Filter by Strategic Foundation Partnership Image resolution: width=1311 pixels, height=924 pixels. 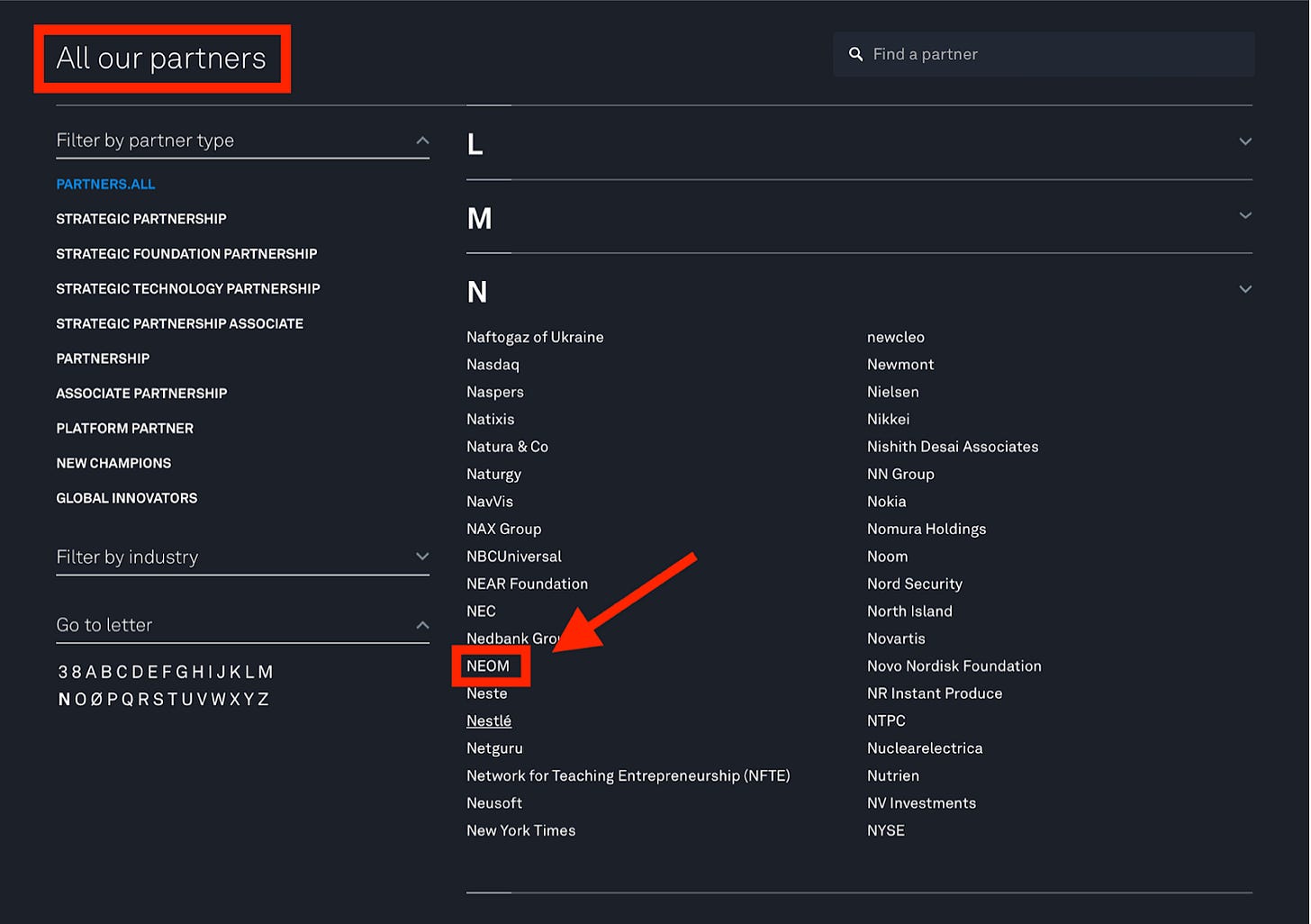pos(186,254)
